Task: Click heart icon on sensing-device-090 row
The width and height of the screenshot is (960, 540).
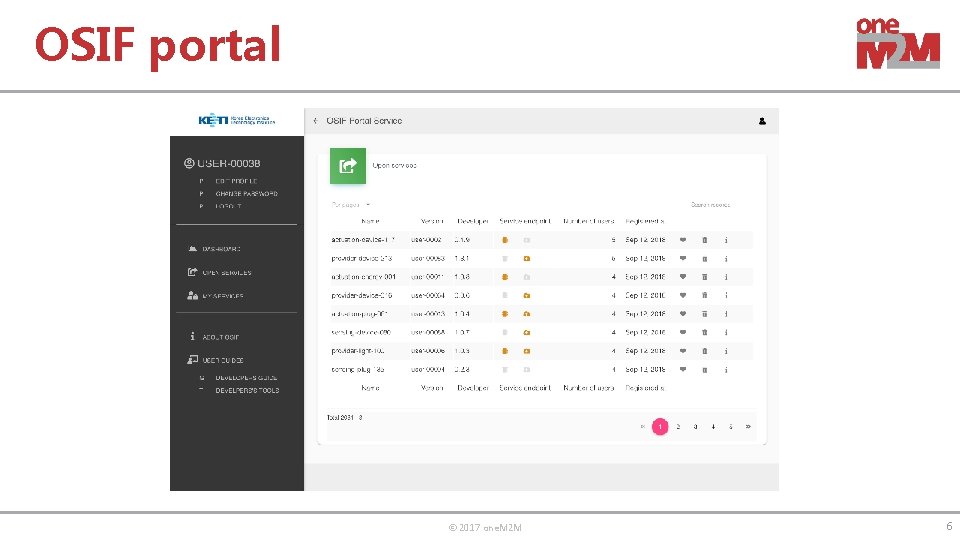Action: (x=683, y=332)
